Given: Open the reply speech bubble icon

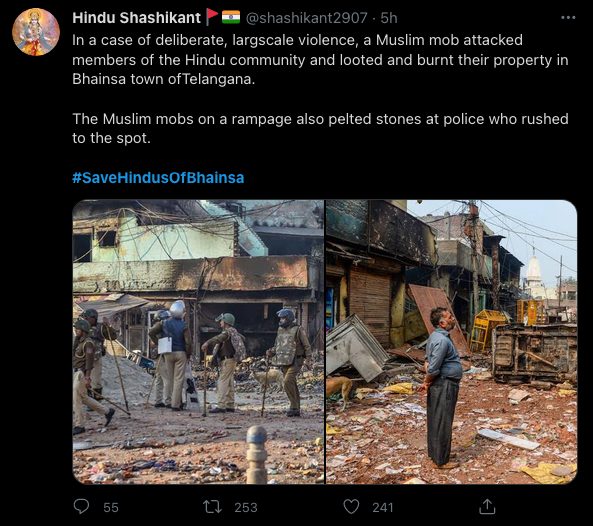Looking at the screenshot, I should [x=81, y=506].
